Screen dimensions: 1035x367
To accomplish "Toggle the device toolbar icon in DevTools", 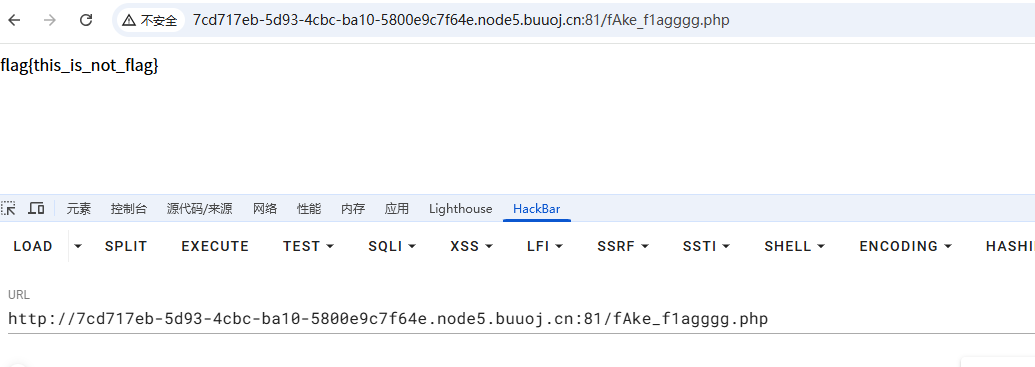I will [36, 209].
